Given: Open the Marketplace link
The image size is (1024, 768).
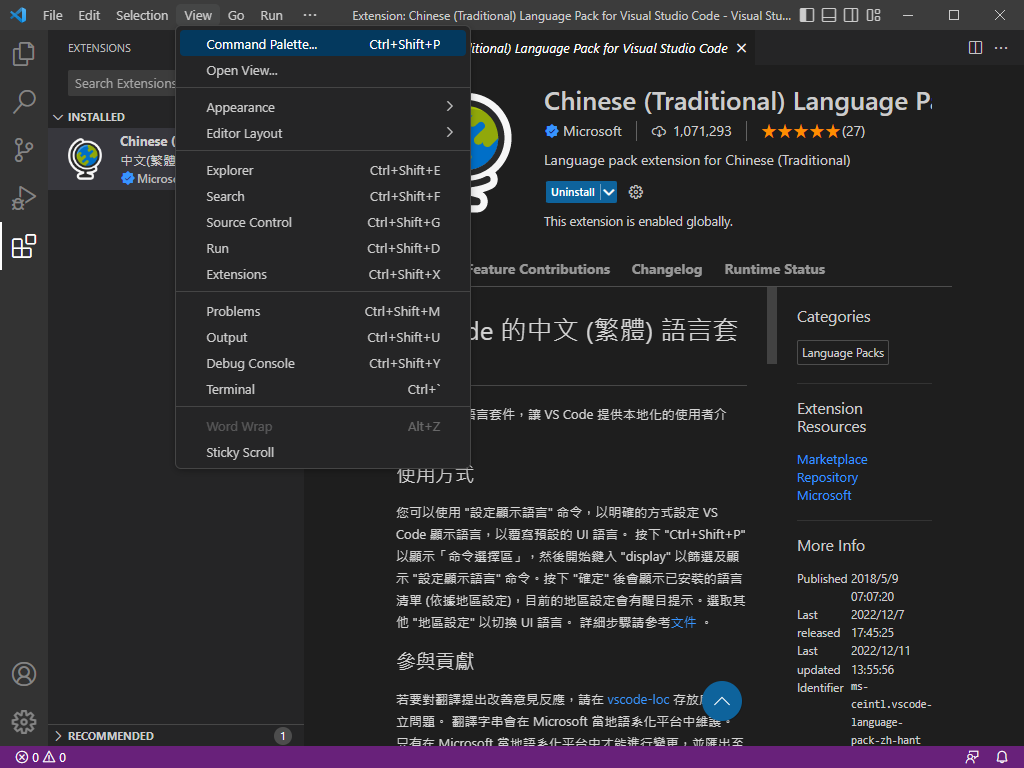Looking at the screenshot, I should pos(832,460).
